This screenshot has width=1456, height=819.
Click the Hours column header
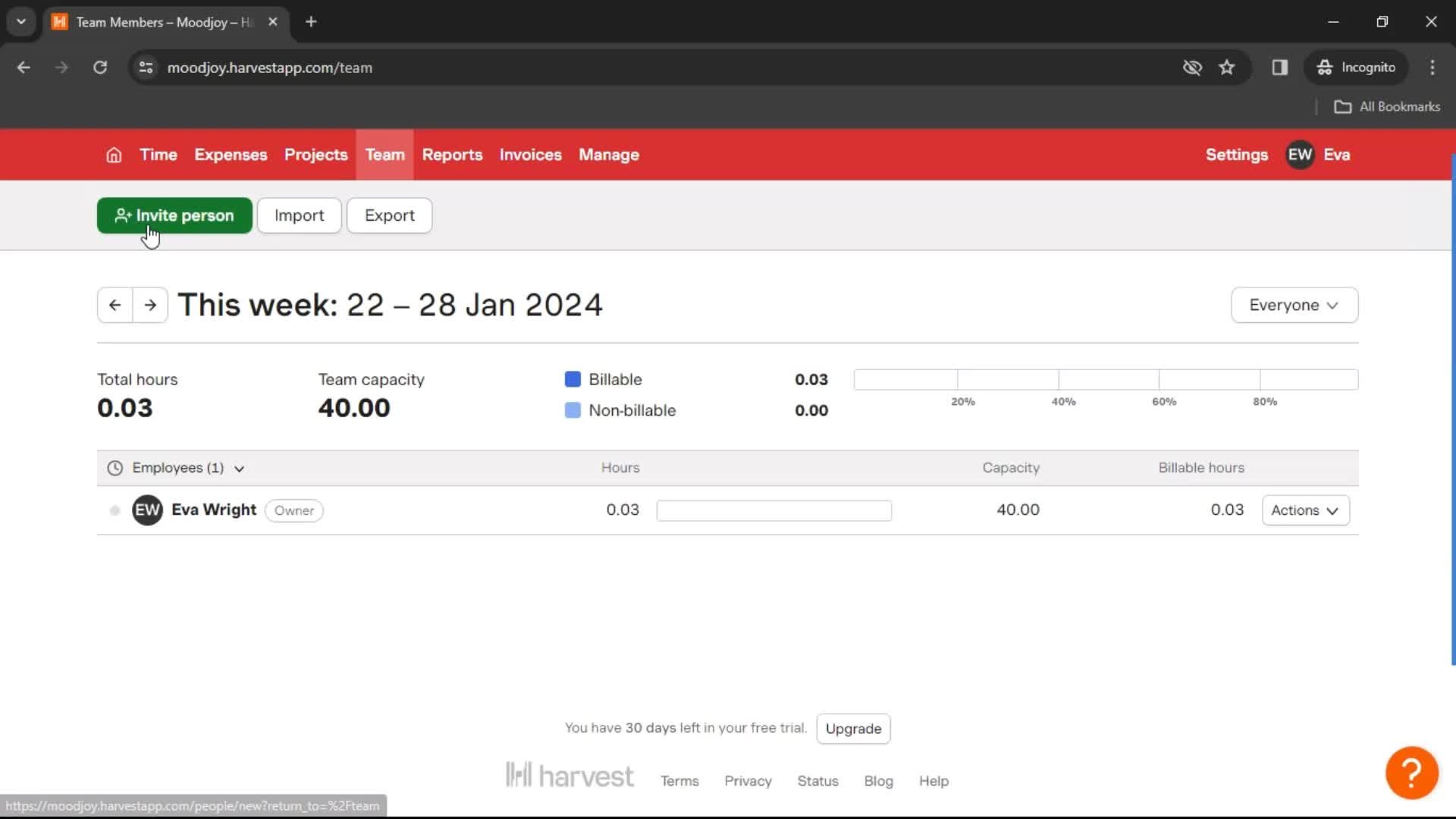click(620, 468)
